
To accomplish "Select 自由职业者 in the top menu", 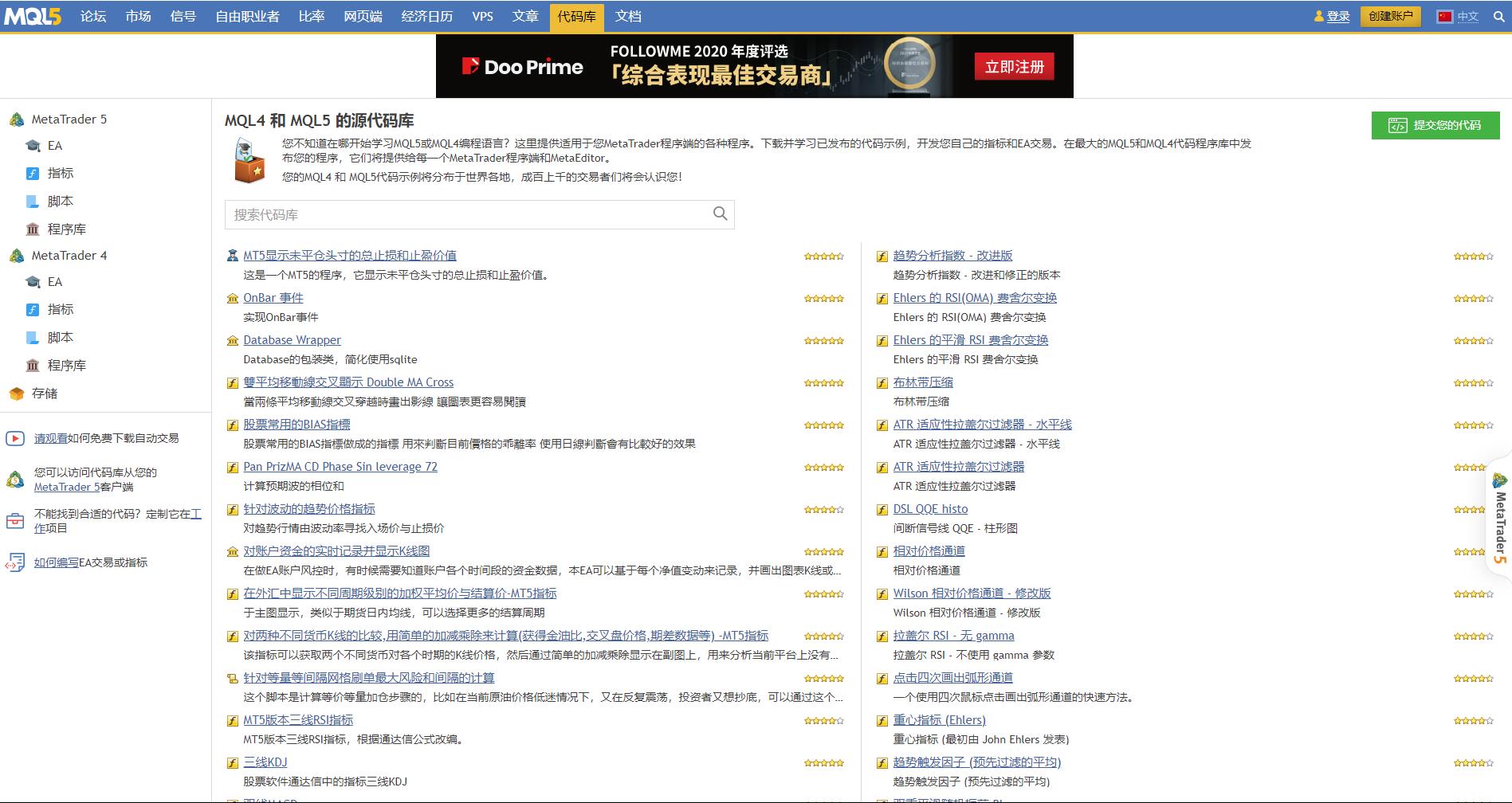I will click(247, 17).
